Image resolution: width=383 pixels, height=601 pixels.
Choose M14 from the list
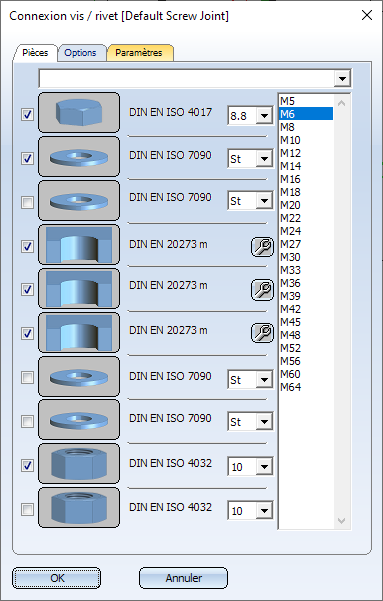coord(306,166)
